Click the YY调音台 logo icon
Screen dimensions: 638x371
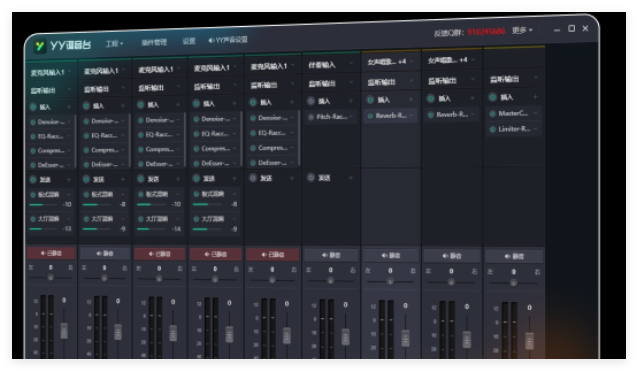click(x=40, y=46)
